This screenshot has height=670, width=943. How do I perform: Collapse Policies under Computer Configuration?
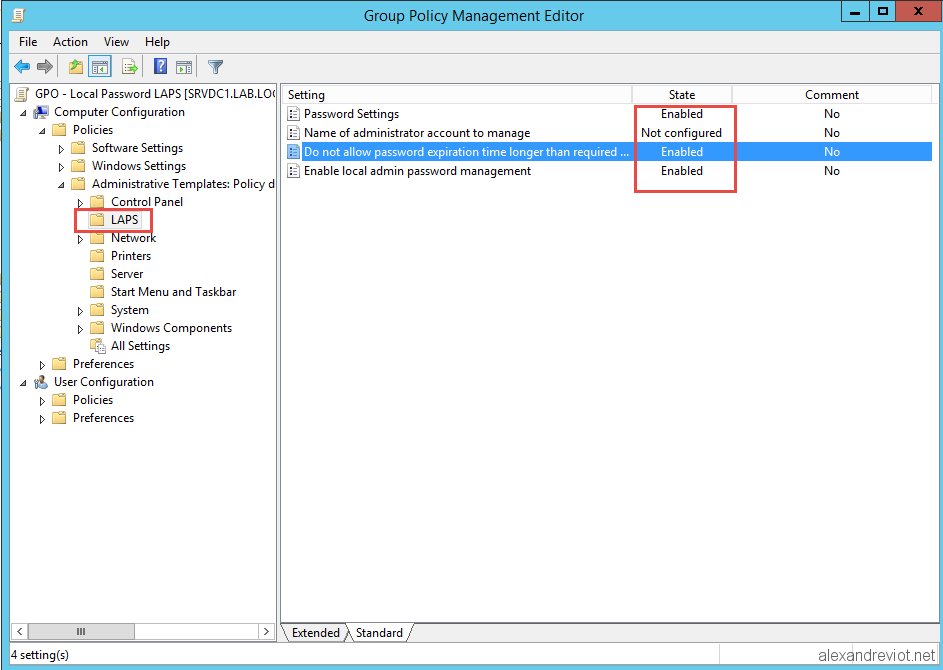click(42, 131)
